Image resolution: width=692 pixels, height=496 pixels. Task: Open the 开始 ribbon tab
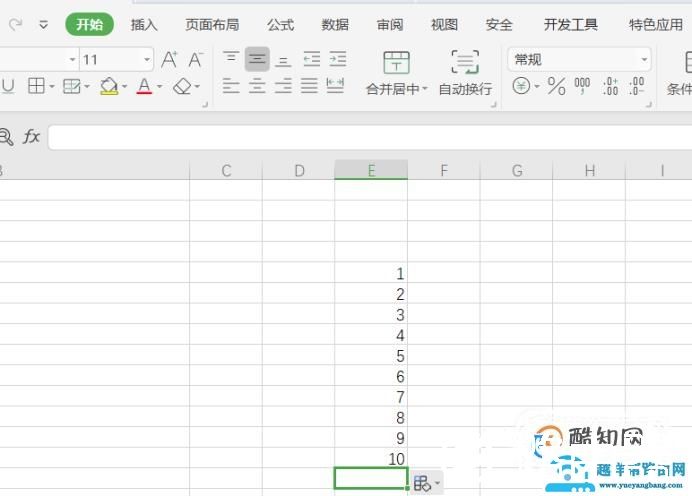click(89, 24)
